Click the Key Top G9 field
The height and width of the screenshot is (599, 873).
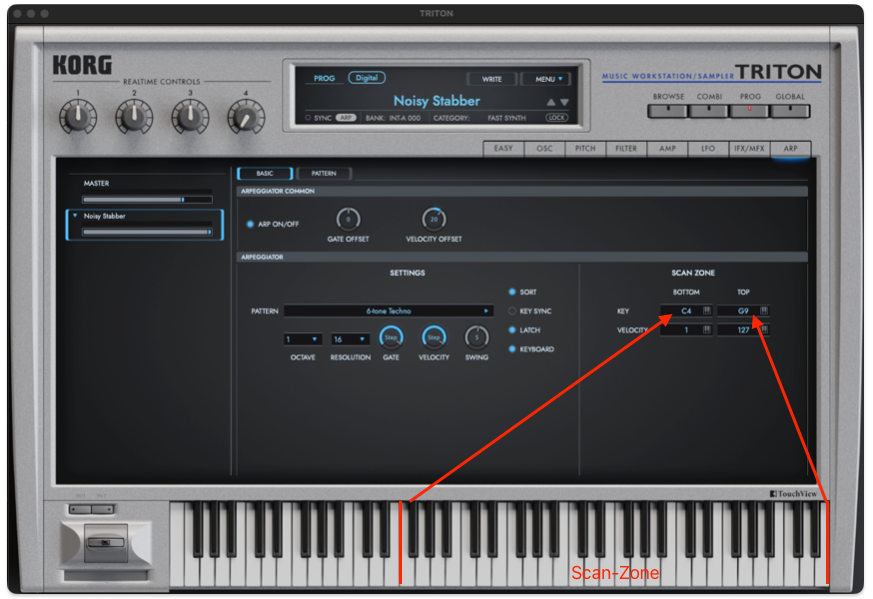[743, 311]
